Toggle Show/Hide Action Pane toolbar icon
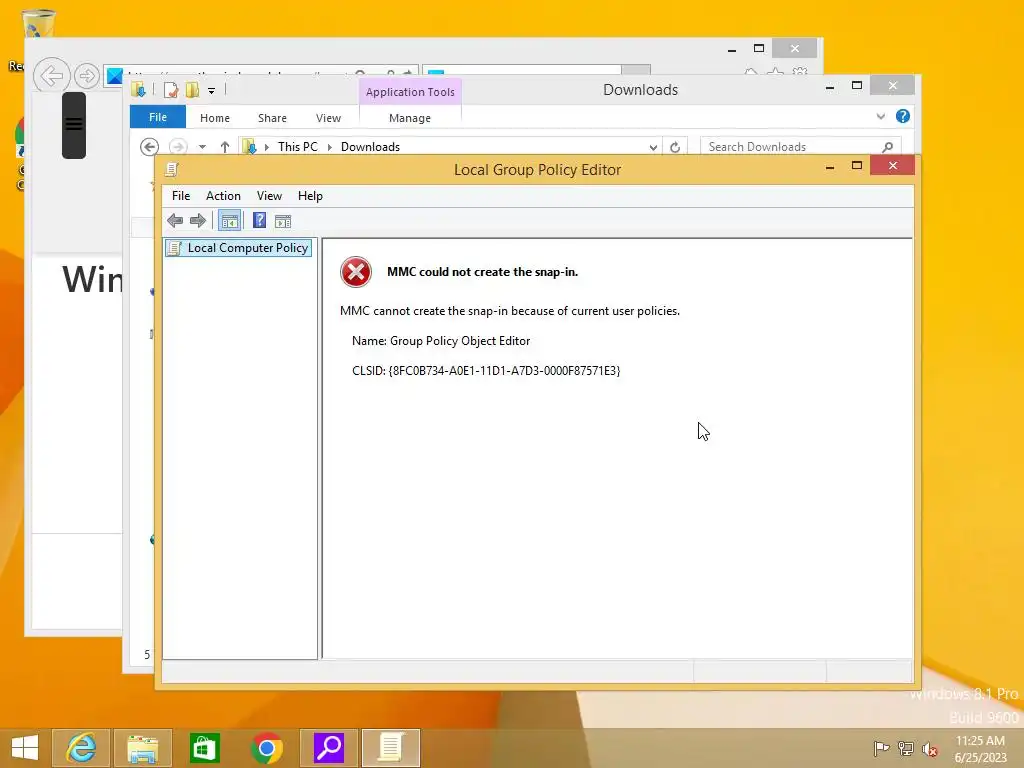 point(283,221)
